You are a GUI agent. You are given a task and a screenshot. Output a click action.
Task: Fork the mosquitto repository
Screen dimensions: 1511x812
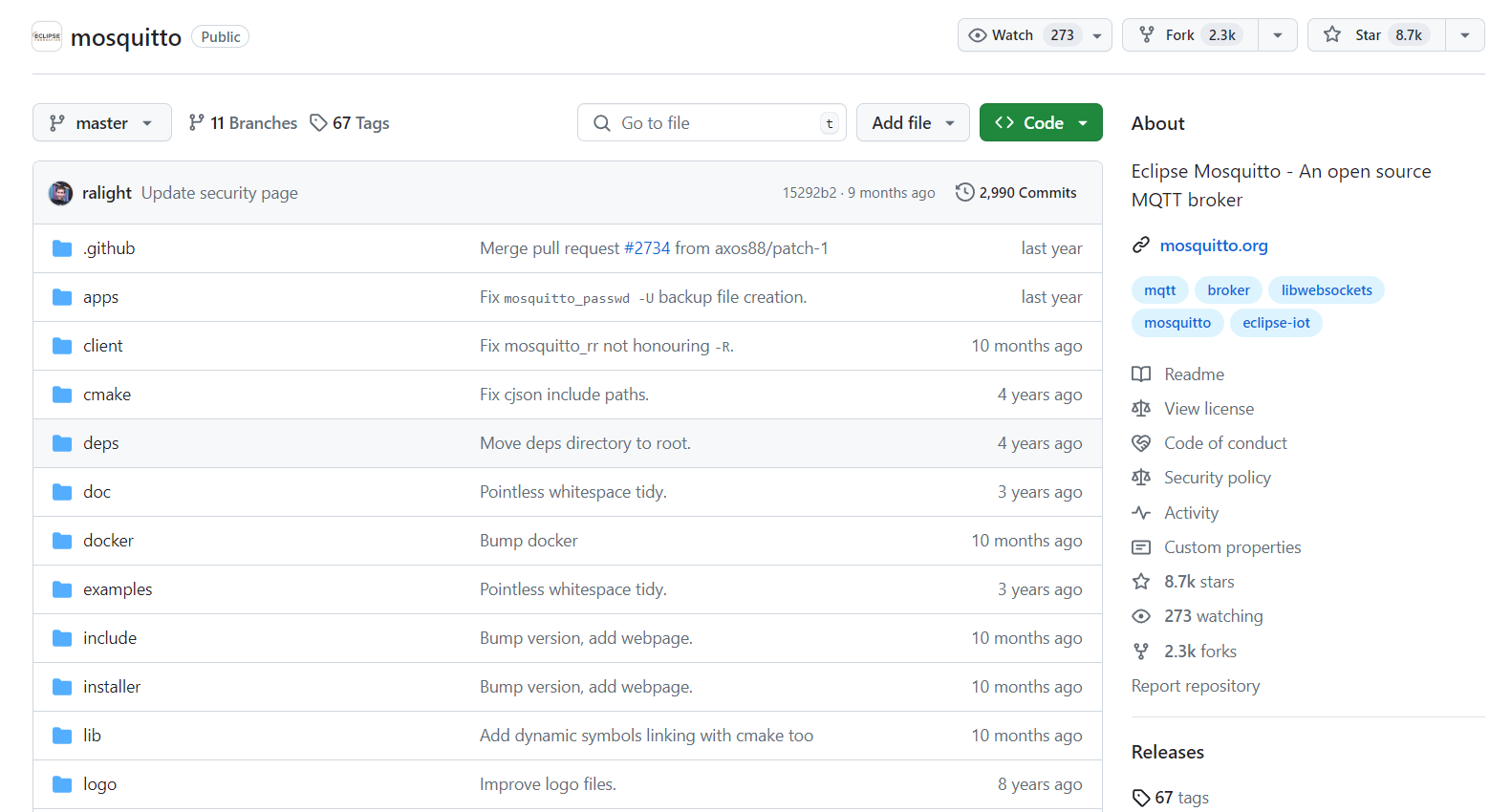click(x=1190, y=35)
